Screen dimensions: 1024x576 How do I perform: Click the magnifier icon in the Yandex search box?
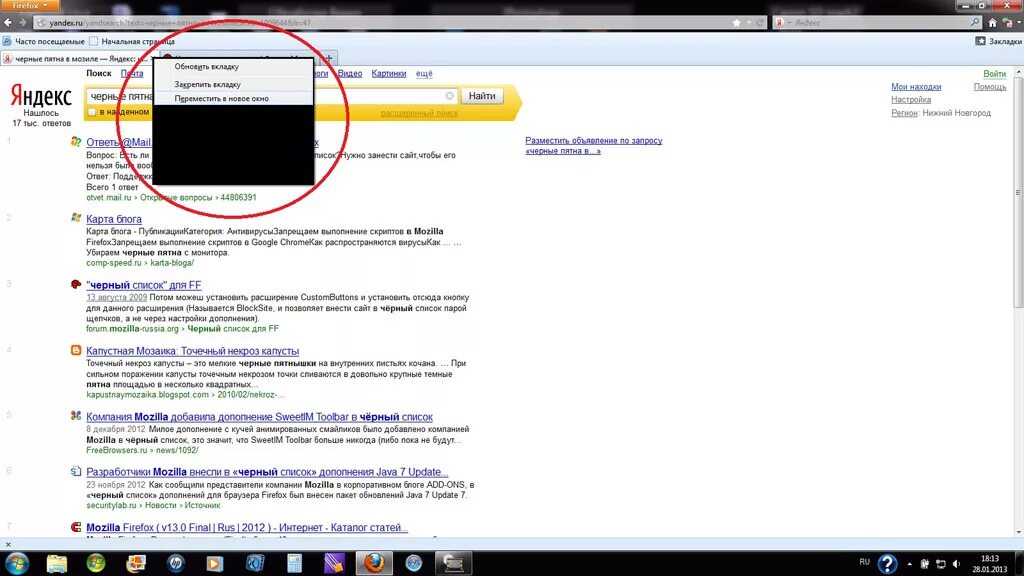point(975,22)
